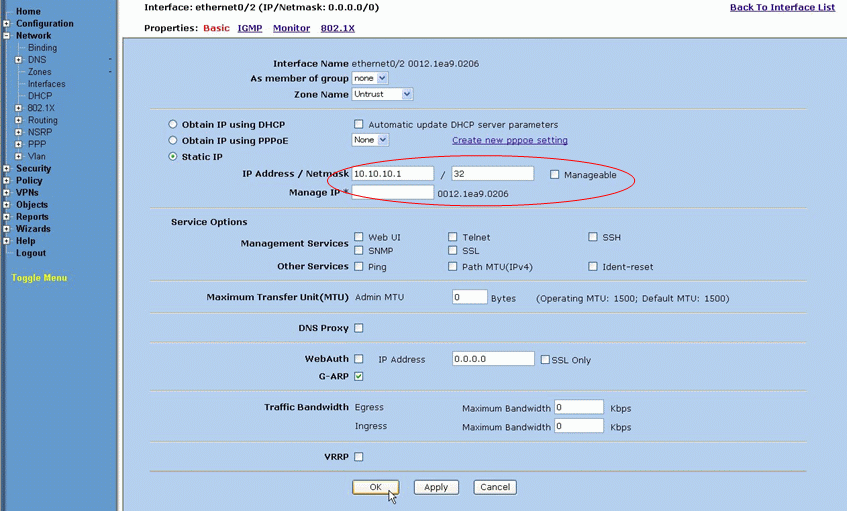
Task: Enable the VRRP checkbox
Action: [359, 456]
